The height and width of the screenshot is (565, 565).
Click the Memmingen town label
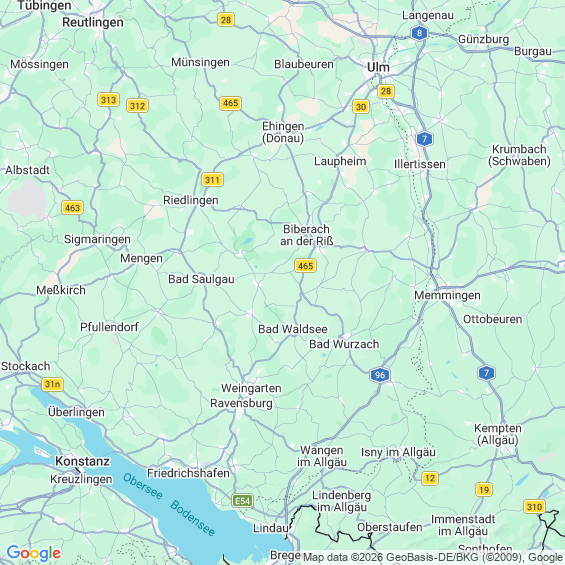[x=447, y=295]
